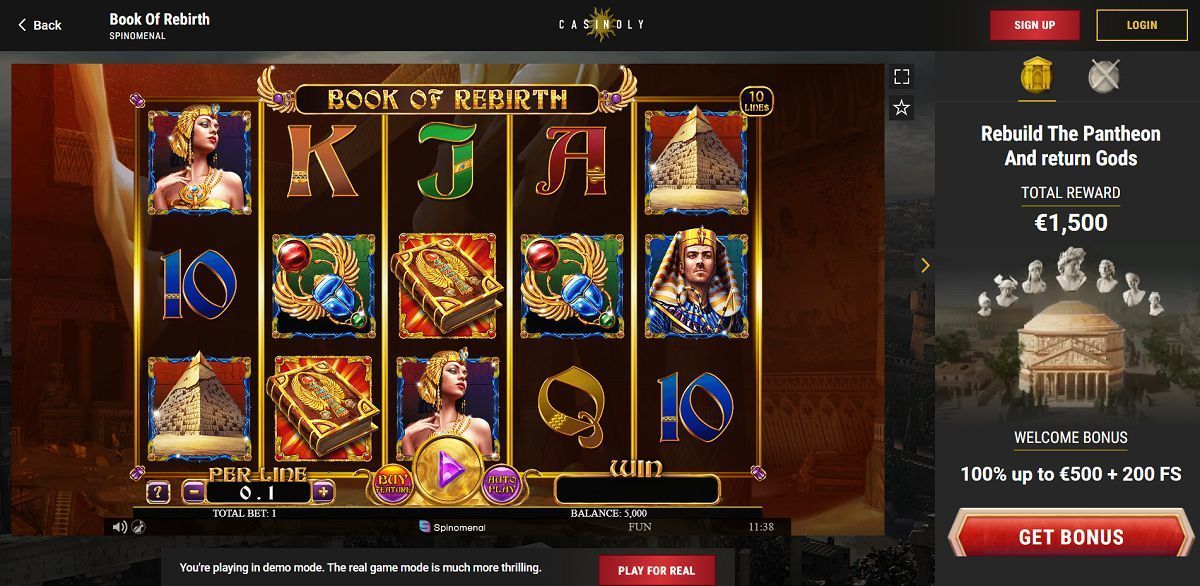Switch to the crossed swords shield tab
The height and width of the screenshot is (586, 1200).
1104,76
